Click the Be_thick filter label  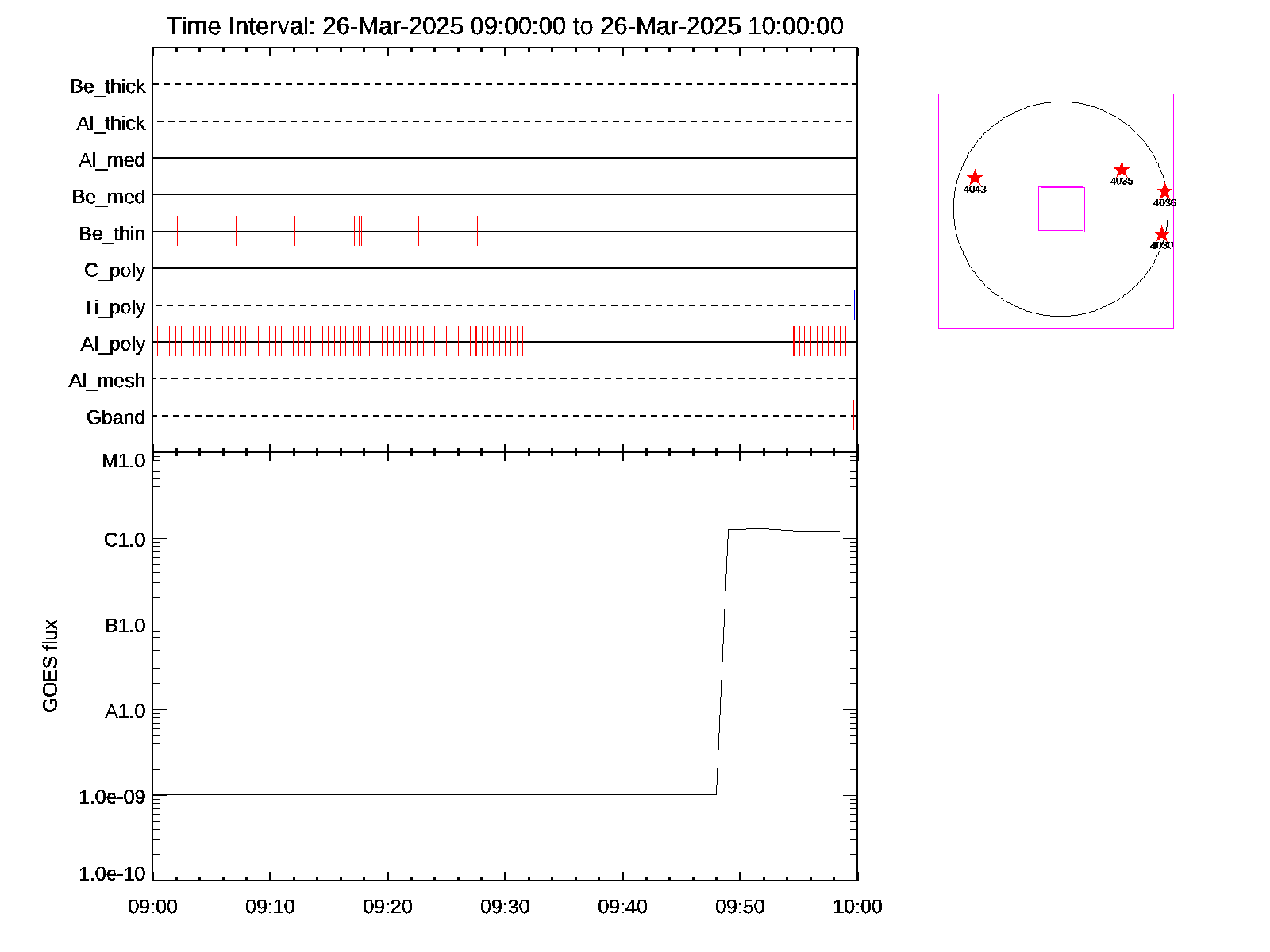tap(108, 86)
